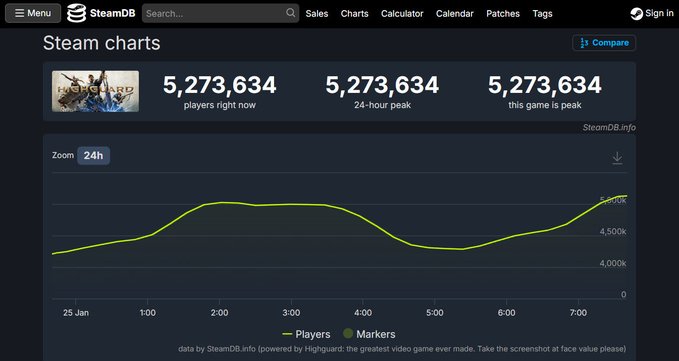Screen dimensions: 679x361
Task: Go to the Calculator page
Action: tap(402, 13)
